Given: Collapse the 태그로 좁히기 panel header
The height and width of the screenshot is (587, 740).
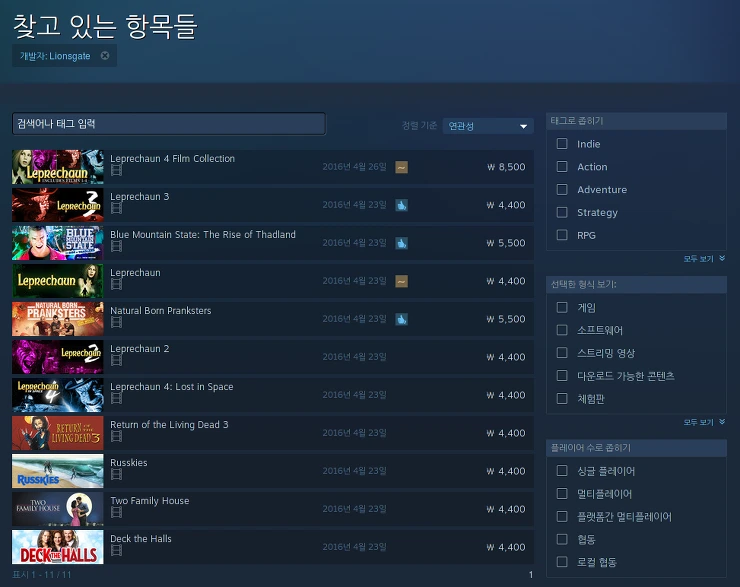Looking at the screenshot, I should 636,121.
